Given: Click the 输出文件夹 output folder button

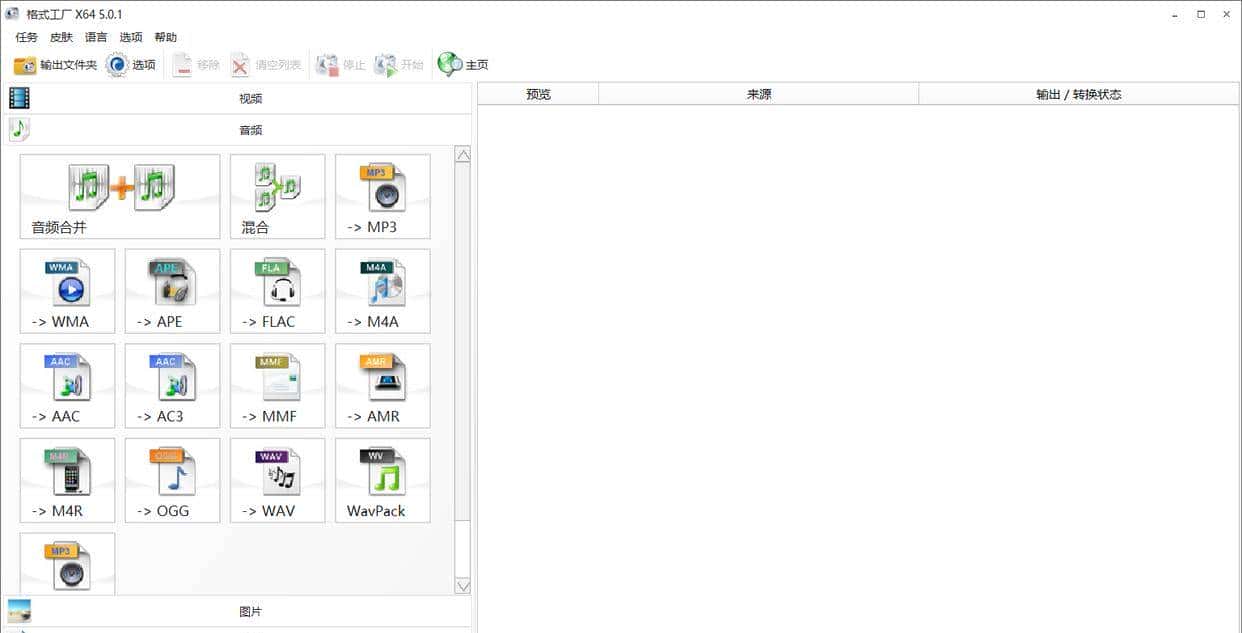Looking at the screenshot, I should (x=55, y=65).
